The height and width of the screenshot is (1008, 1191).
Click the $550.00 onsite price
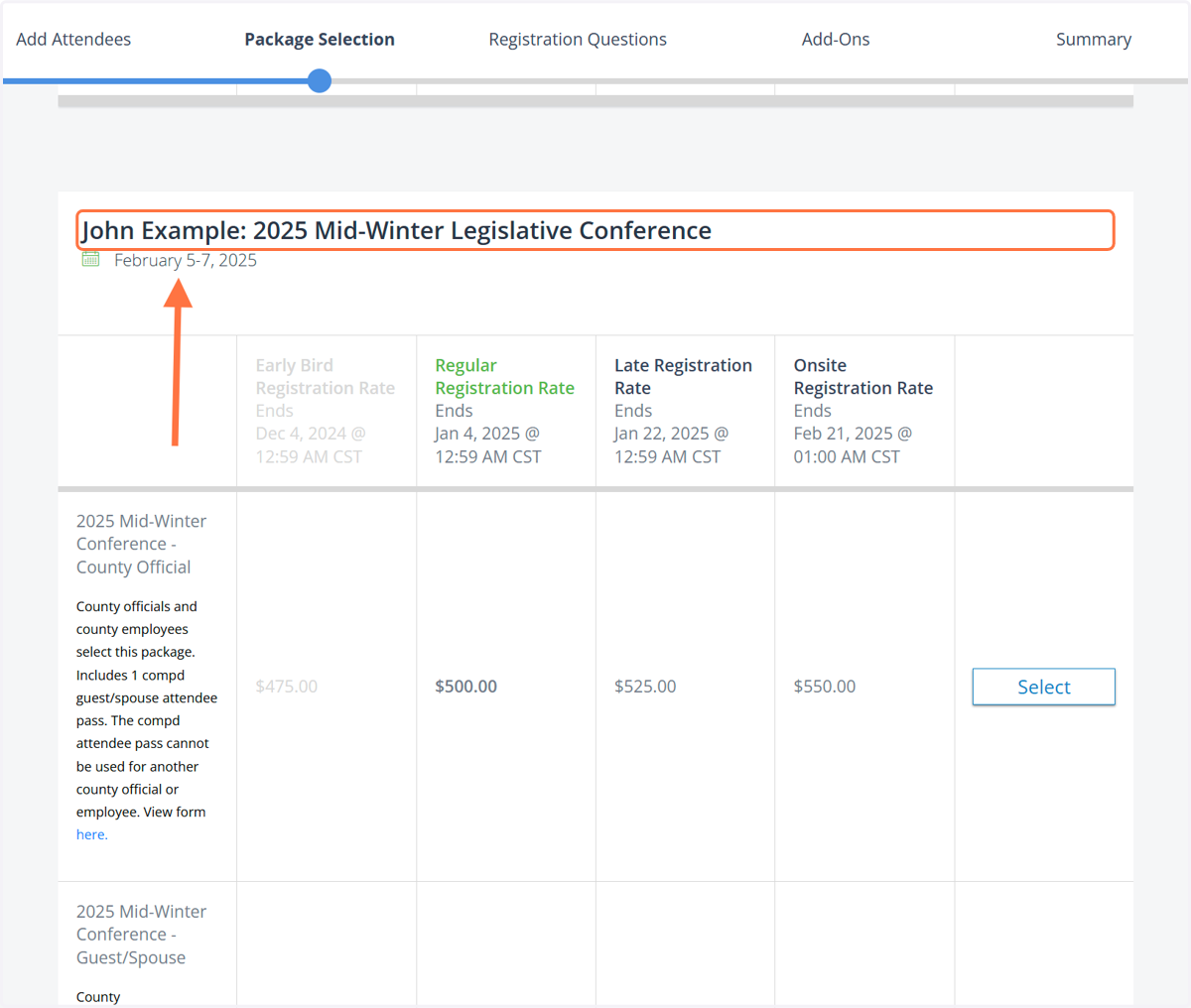tap(825, 687)
